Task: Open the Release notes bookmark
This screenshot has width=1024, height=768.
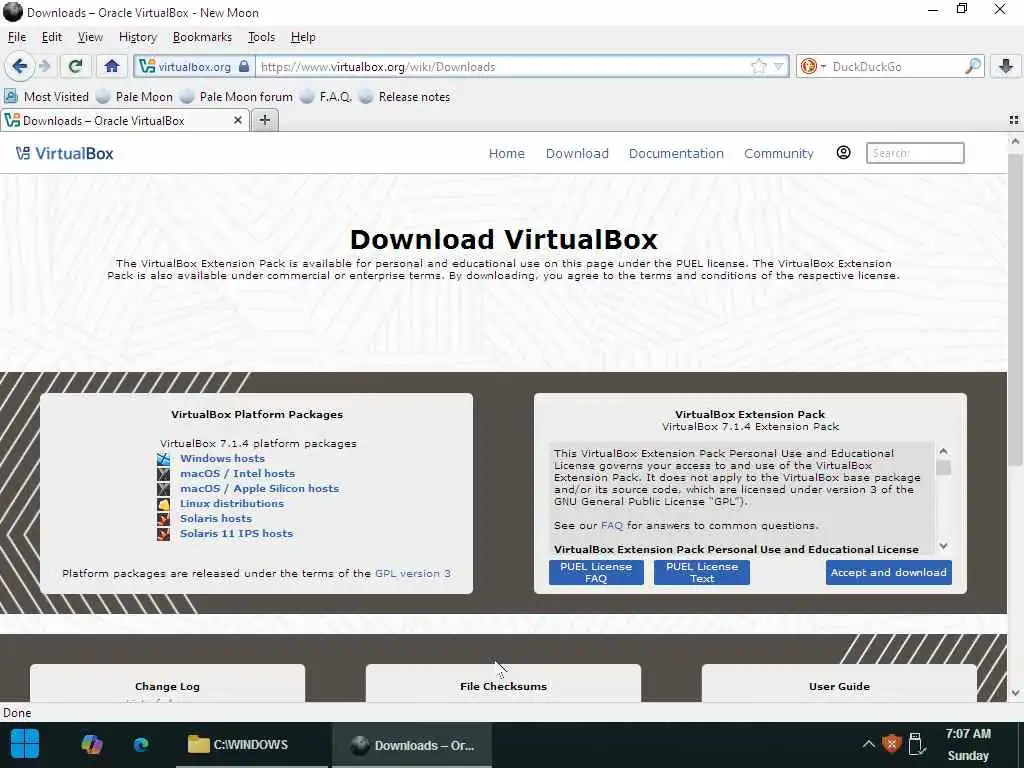Action: pos(405,97)
